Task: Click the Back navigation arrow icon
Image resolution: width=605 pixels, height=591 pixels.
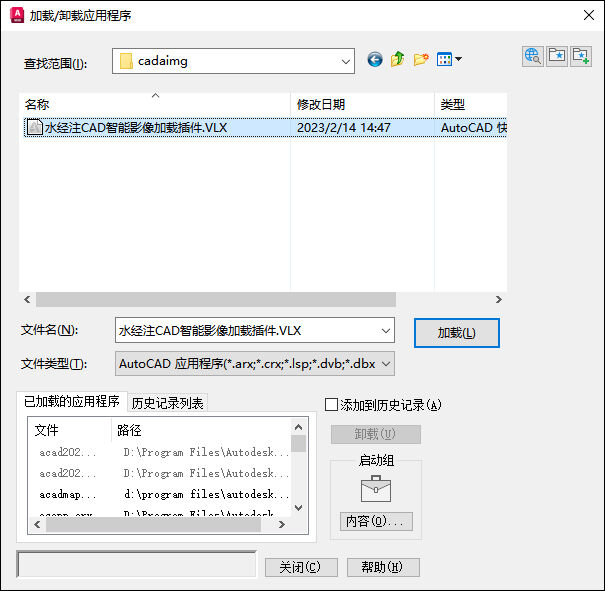Action: pyautogui.click(x=375, y=60)
